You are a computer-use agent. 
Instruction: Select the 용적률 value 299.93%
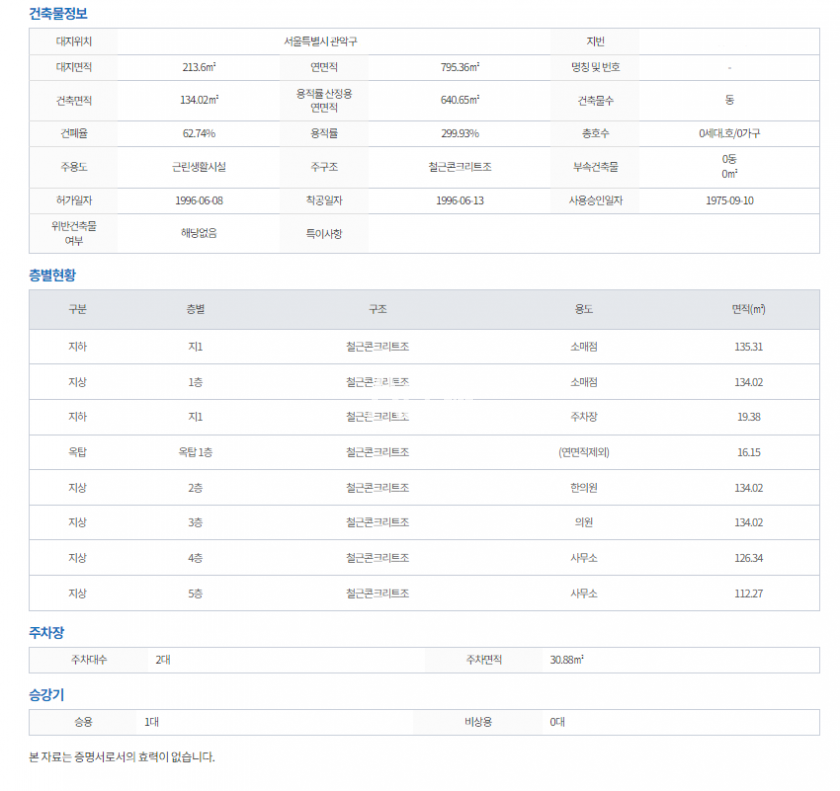click(460, 133)
